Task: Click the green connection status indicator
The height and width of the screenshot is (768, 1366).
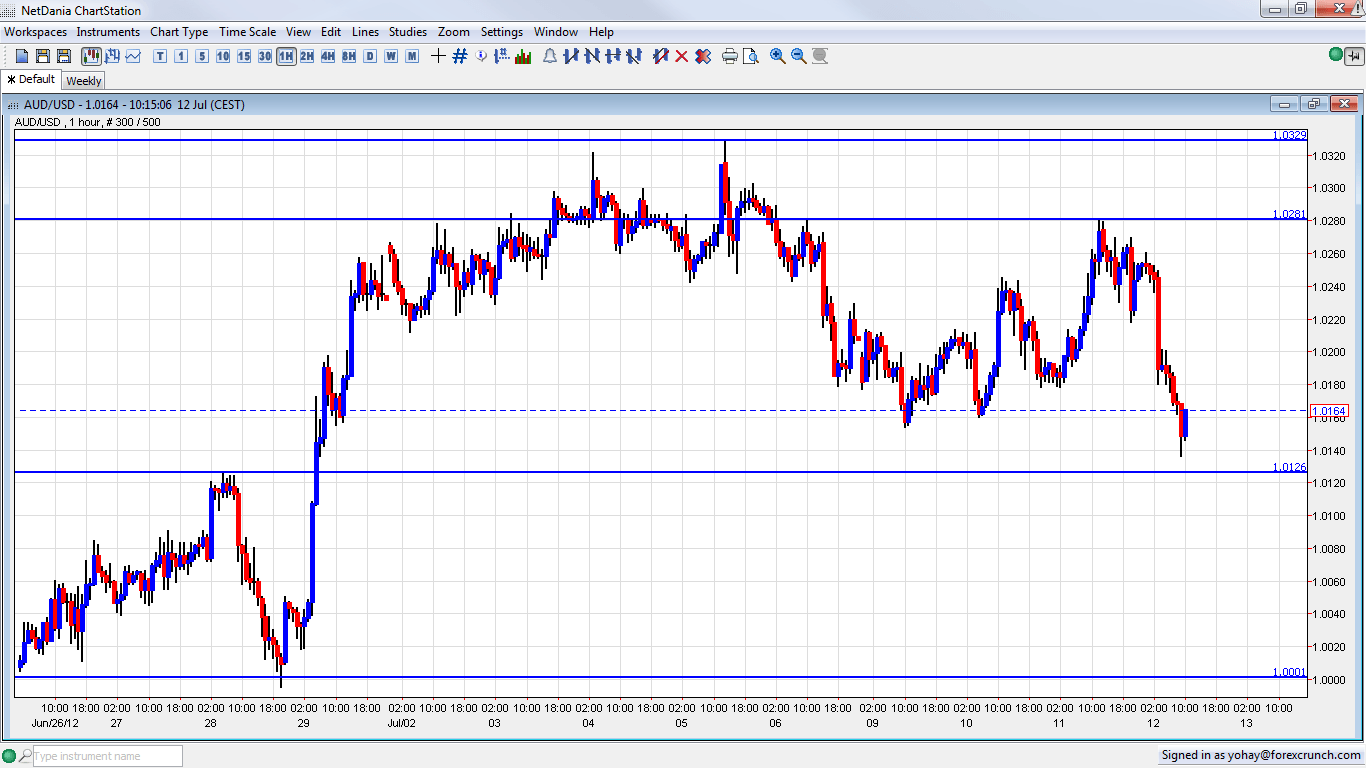Action: tap(1337, 55)
